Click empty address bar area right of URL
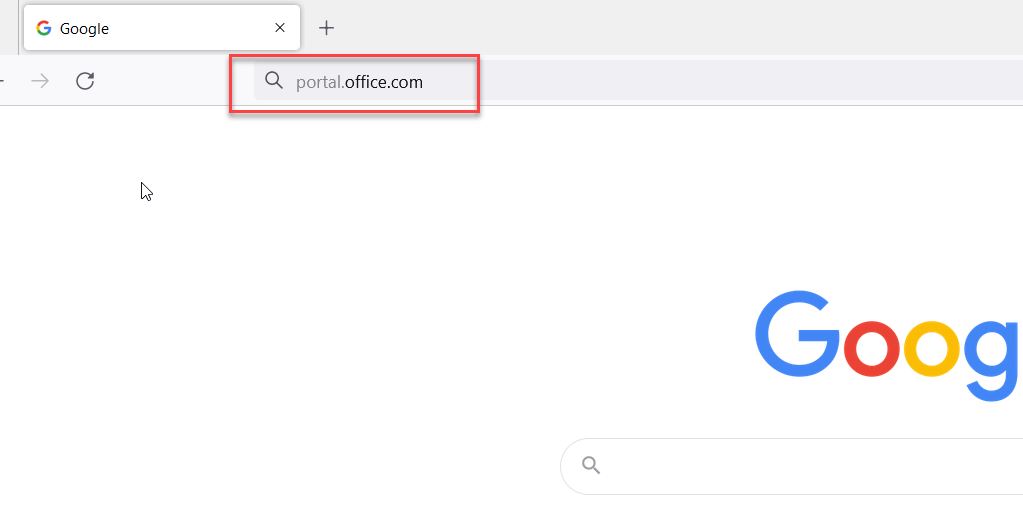Screen dimensions: 1023x515 (x=718, y=82)
